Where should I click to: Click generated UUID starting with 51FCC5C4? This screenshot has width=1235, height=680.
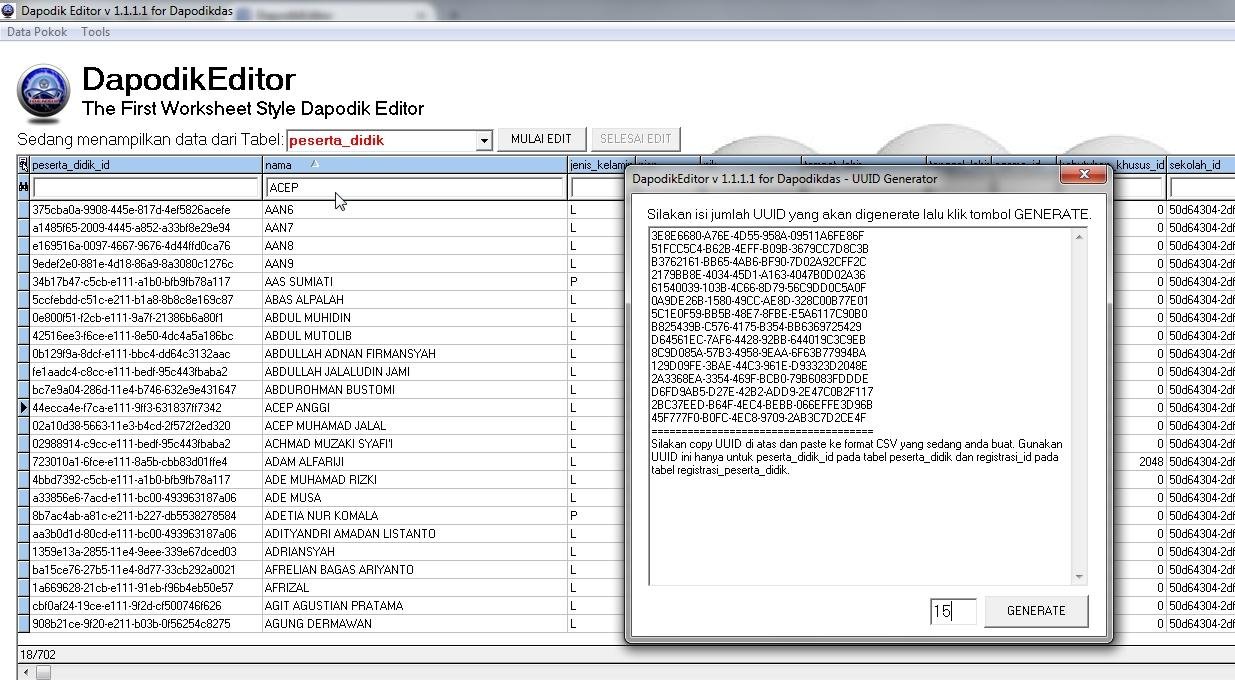(x=760, y=249)
